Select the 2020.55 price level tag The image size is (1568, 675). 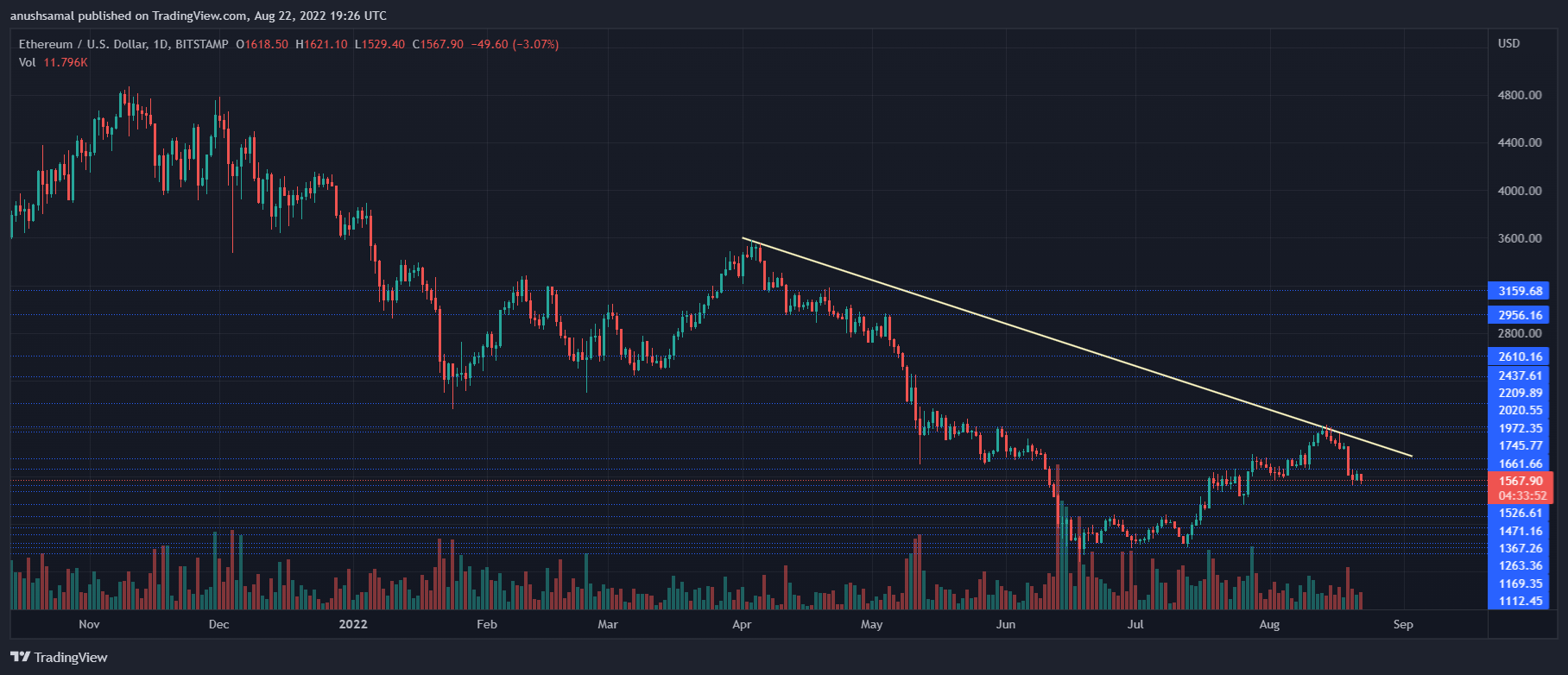coord(1519,410)
